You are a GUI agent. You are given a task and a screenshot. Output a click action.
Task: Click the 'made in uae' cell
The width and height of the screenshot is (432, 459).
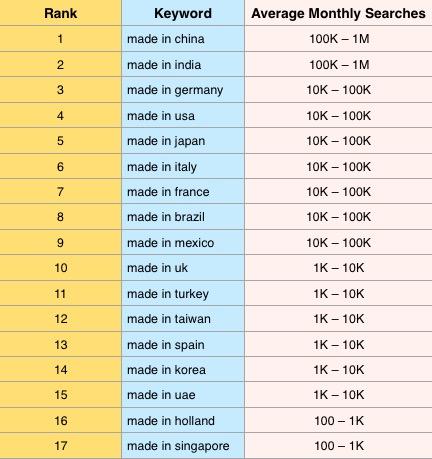183,395
